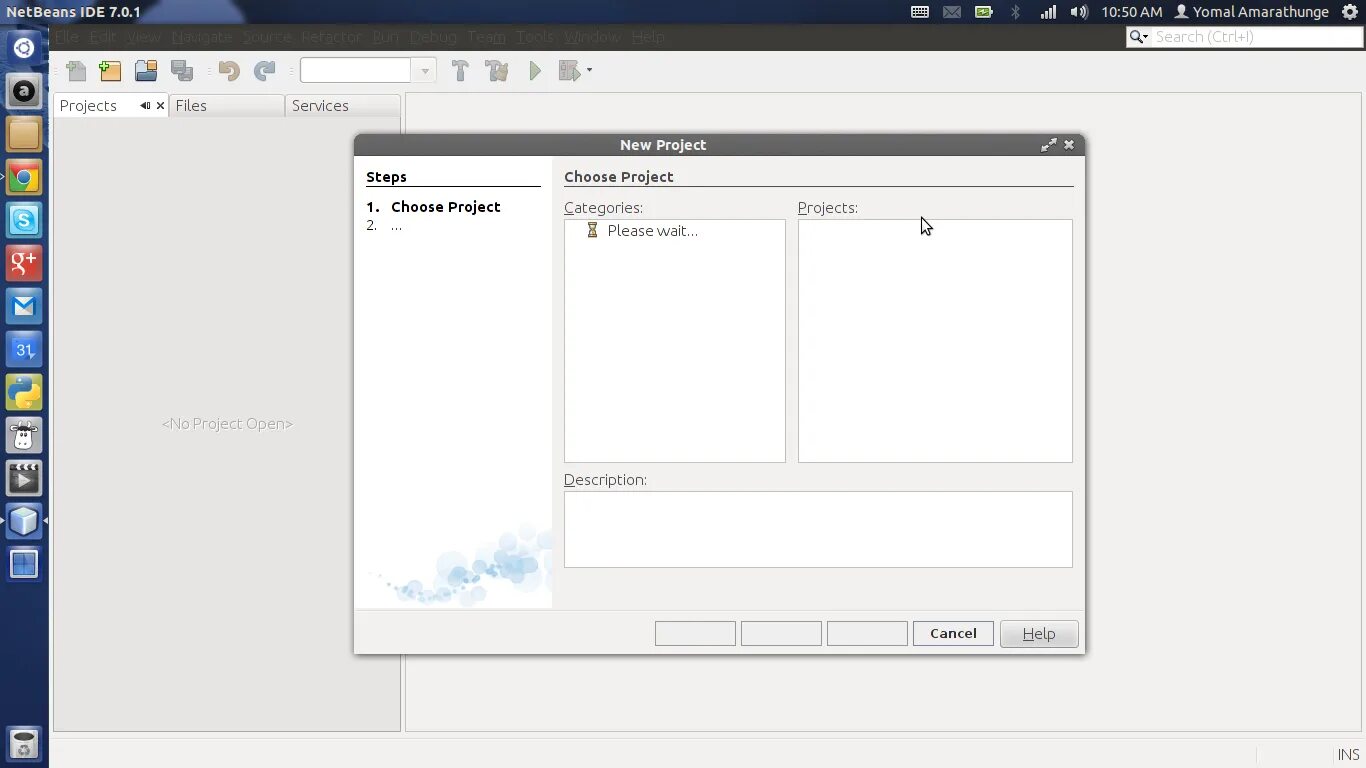Click the Clean and Build icon
Screen dimensions: 1366x768
click(x=496, y=71)
